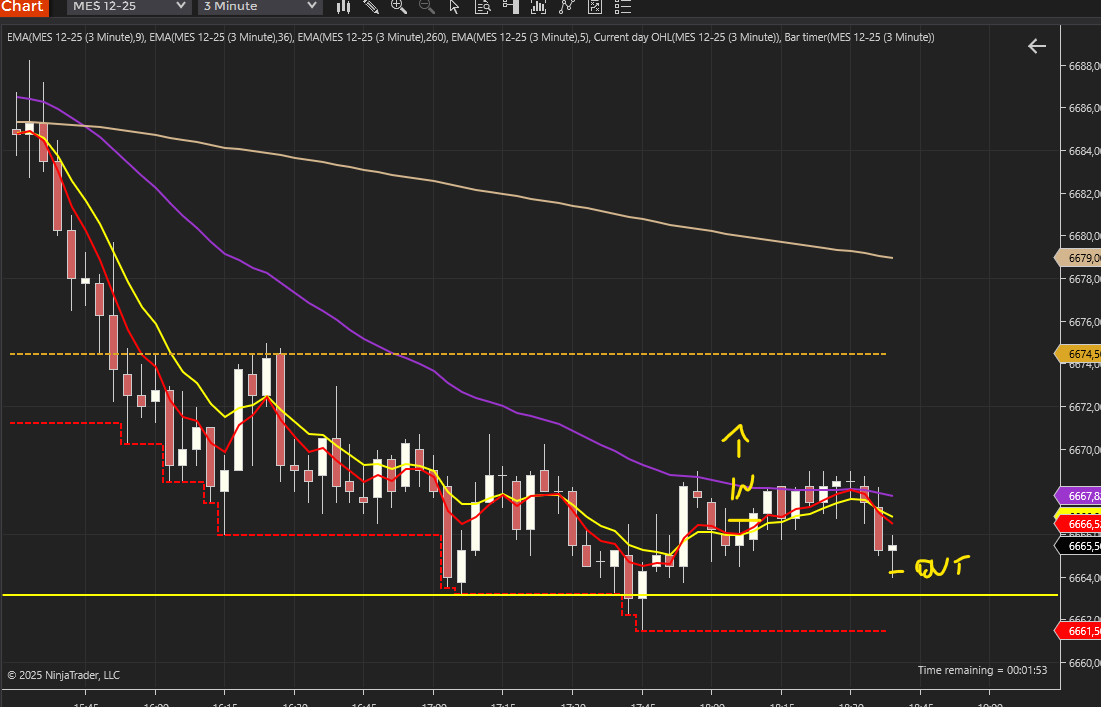Click the Chart tab label
Viewport: 1101px width, 707px height.
click(x=24, y=6)
